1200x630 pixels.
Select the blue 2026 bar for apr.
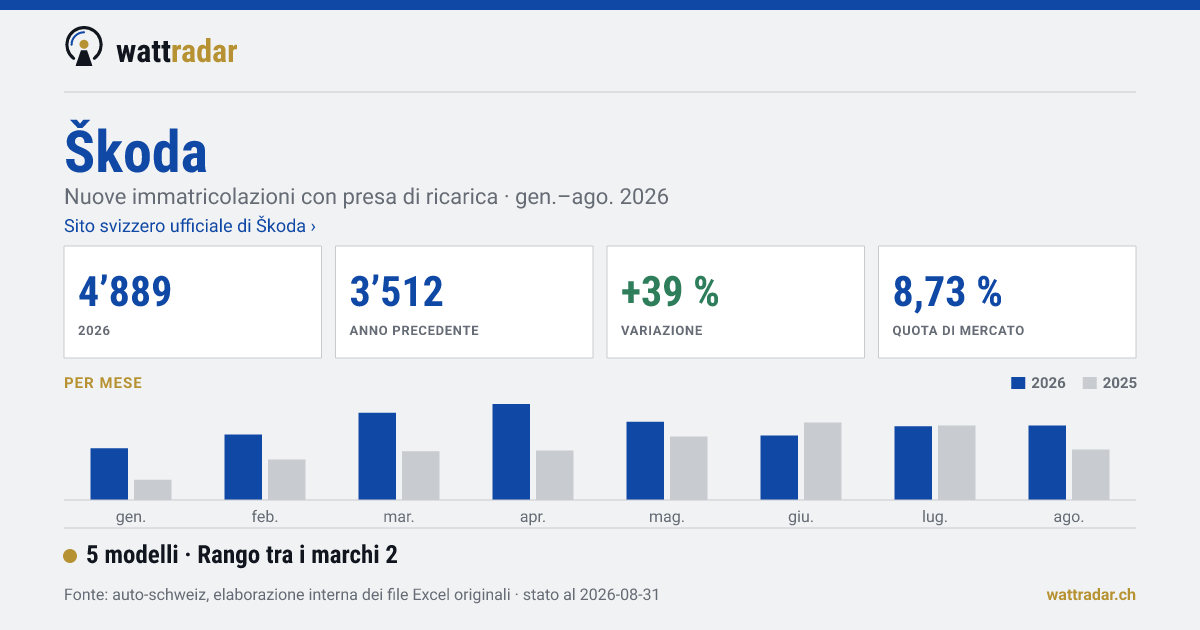click(511, 452)
